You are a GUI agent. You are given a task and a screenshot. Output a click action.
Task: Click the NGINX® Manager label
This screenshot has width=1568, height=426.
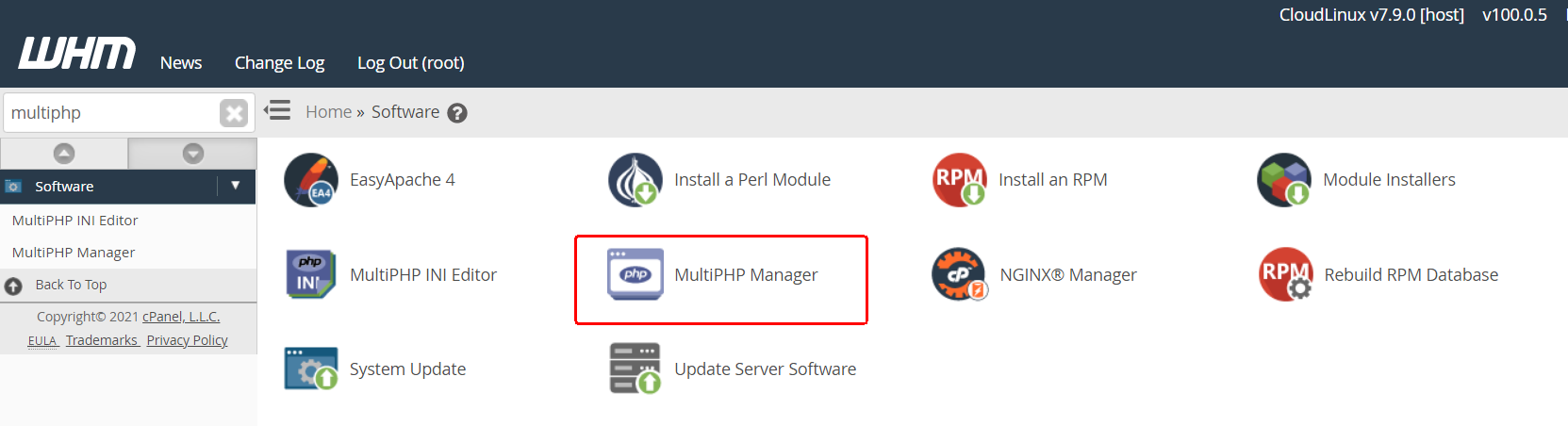click(x=1068, y=275)
